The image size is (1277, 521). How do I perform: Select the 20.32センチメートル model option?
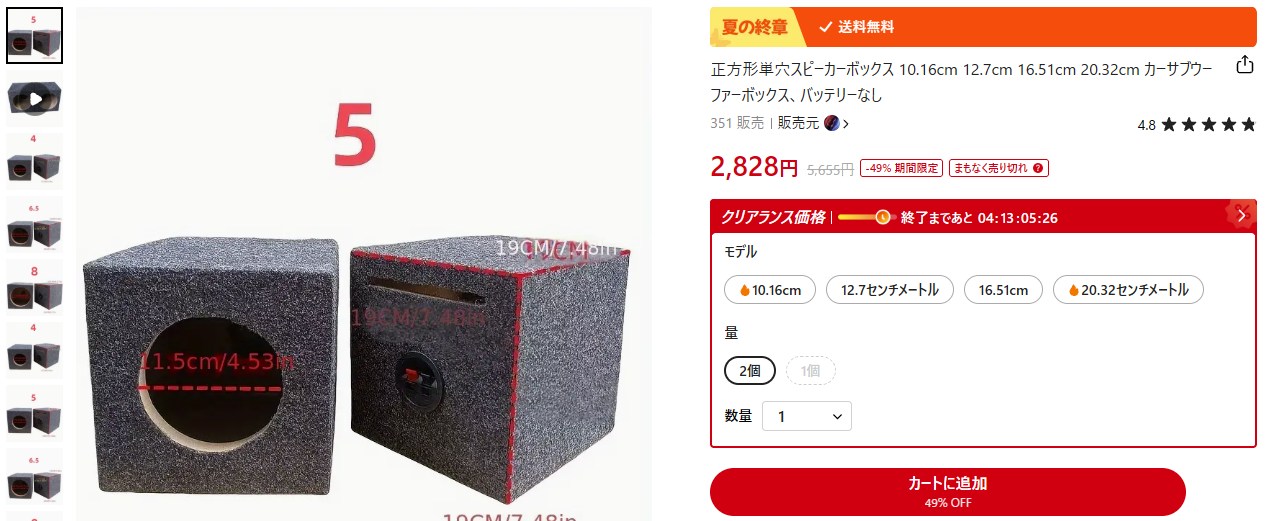pyautogui.click(x=1128, y=290)
